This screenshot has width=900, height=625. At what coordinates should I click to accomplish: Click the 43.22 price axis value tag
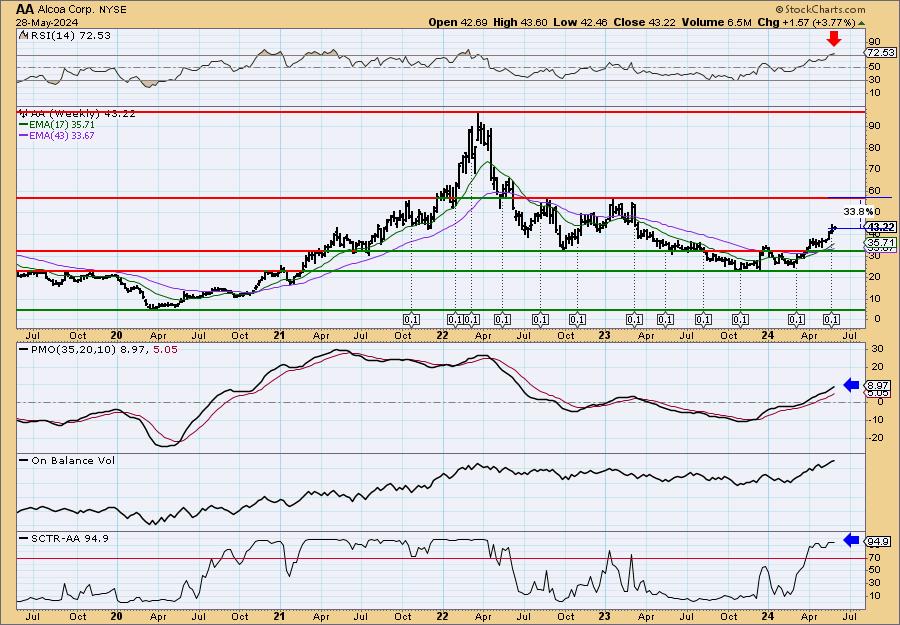click(880, 227)
